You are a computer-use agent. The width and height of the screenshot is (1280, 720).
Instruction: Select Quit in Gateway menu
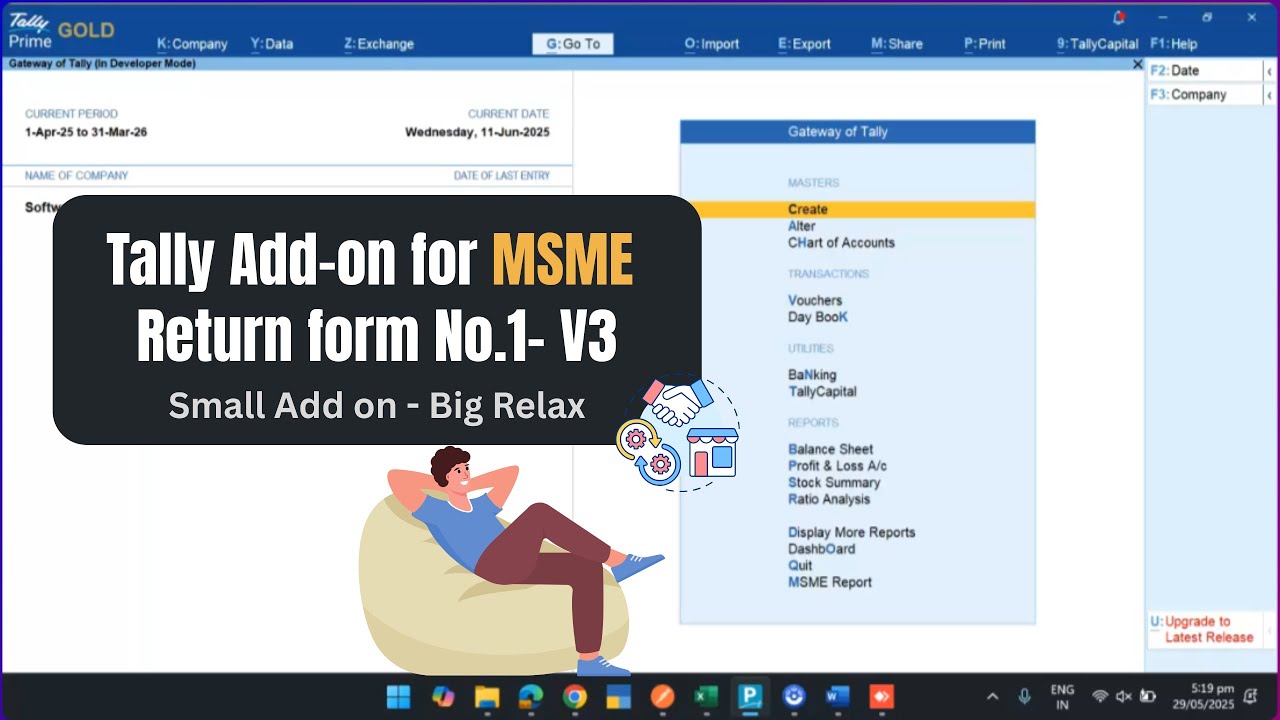coord(800,566)
